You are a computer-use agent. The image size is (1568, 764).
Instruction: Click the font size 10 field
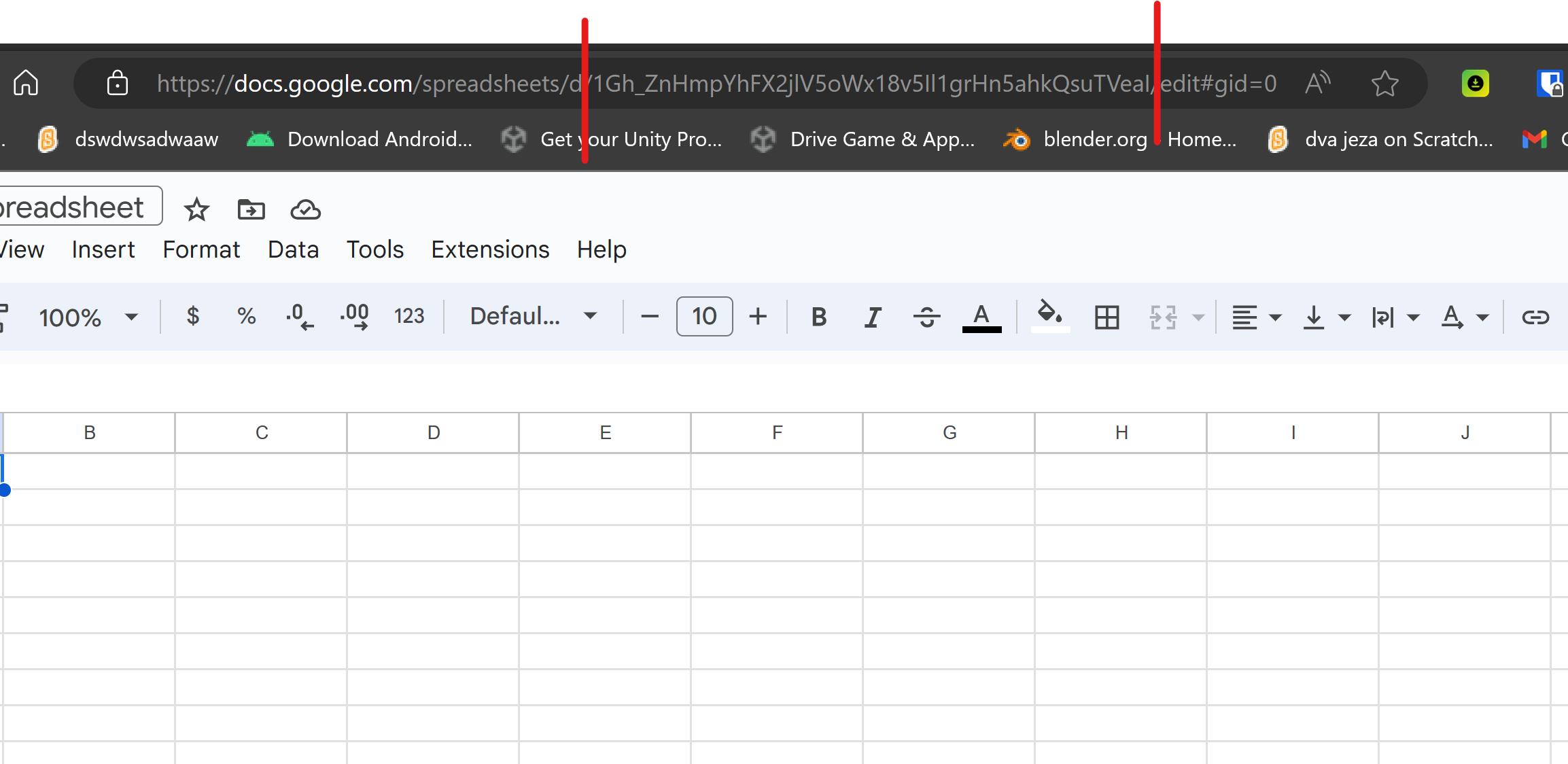704,316
